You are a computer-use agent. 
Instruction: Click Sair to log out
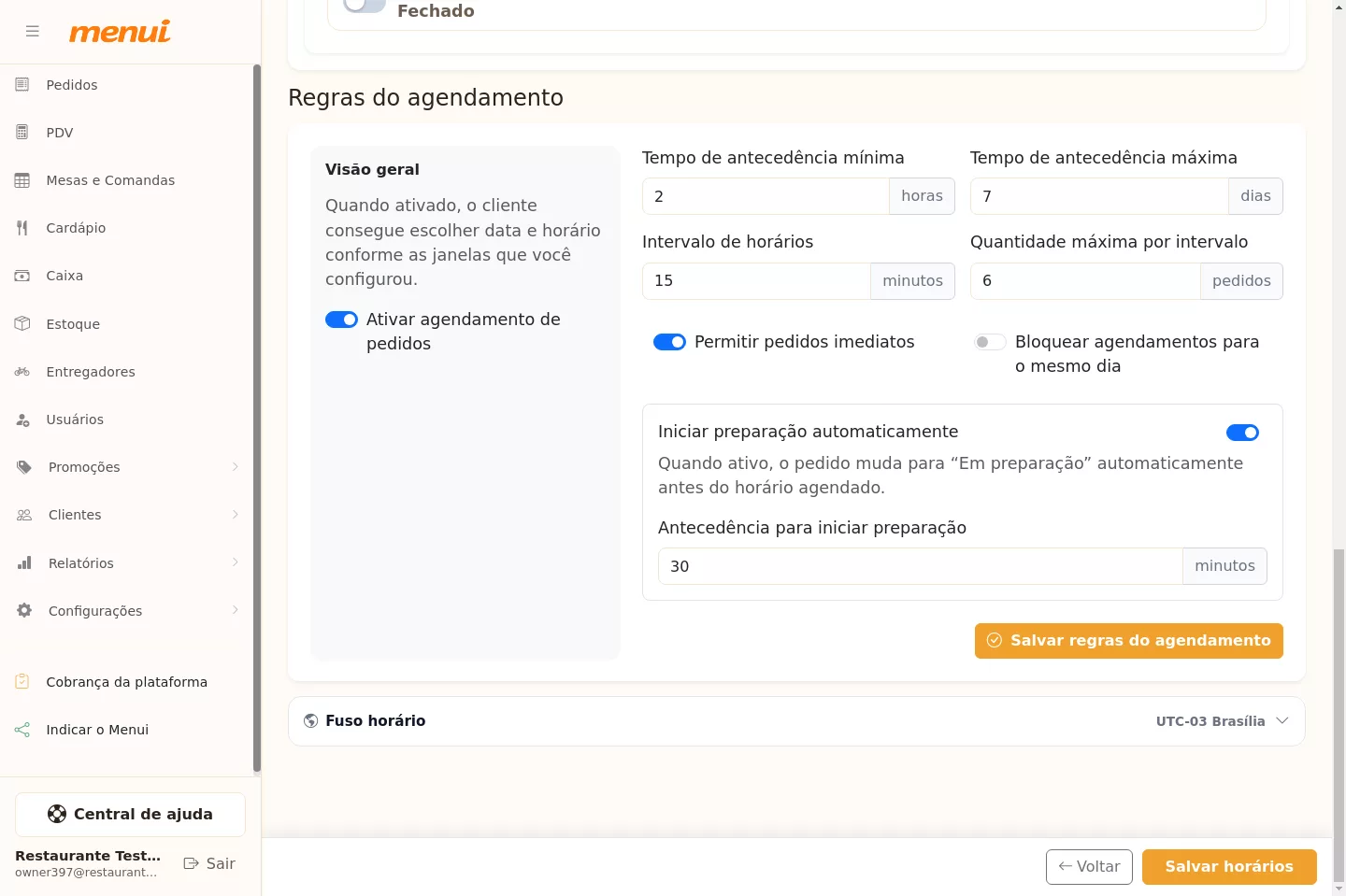(209, 863)
